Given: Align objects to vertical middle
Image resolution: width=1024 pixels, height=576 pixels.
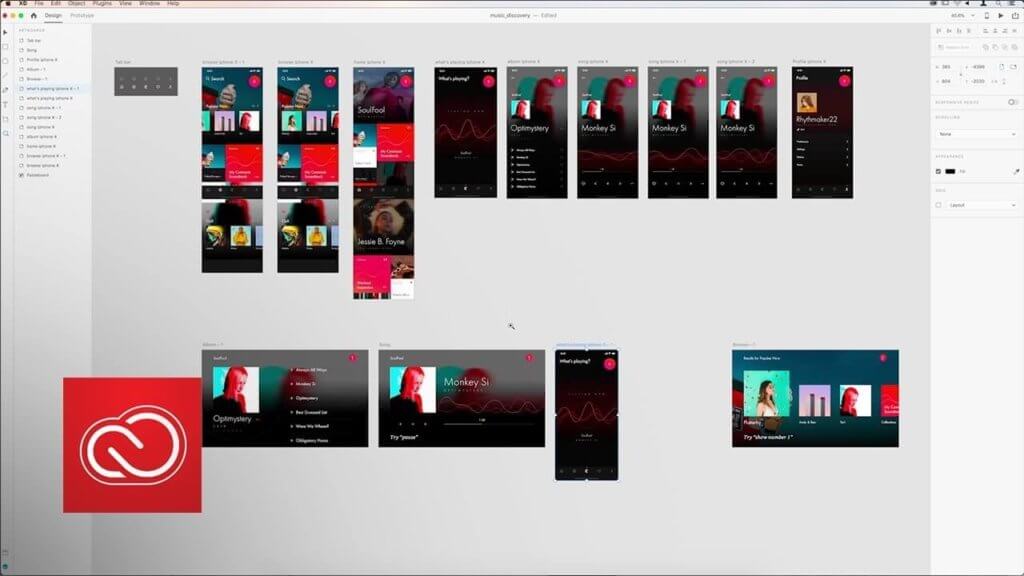Looking at the screenshot, I should pyautogui.click(x=949, y=30).
